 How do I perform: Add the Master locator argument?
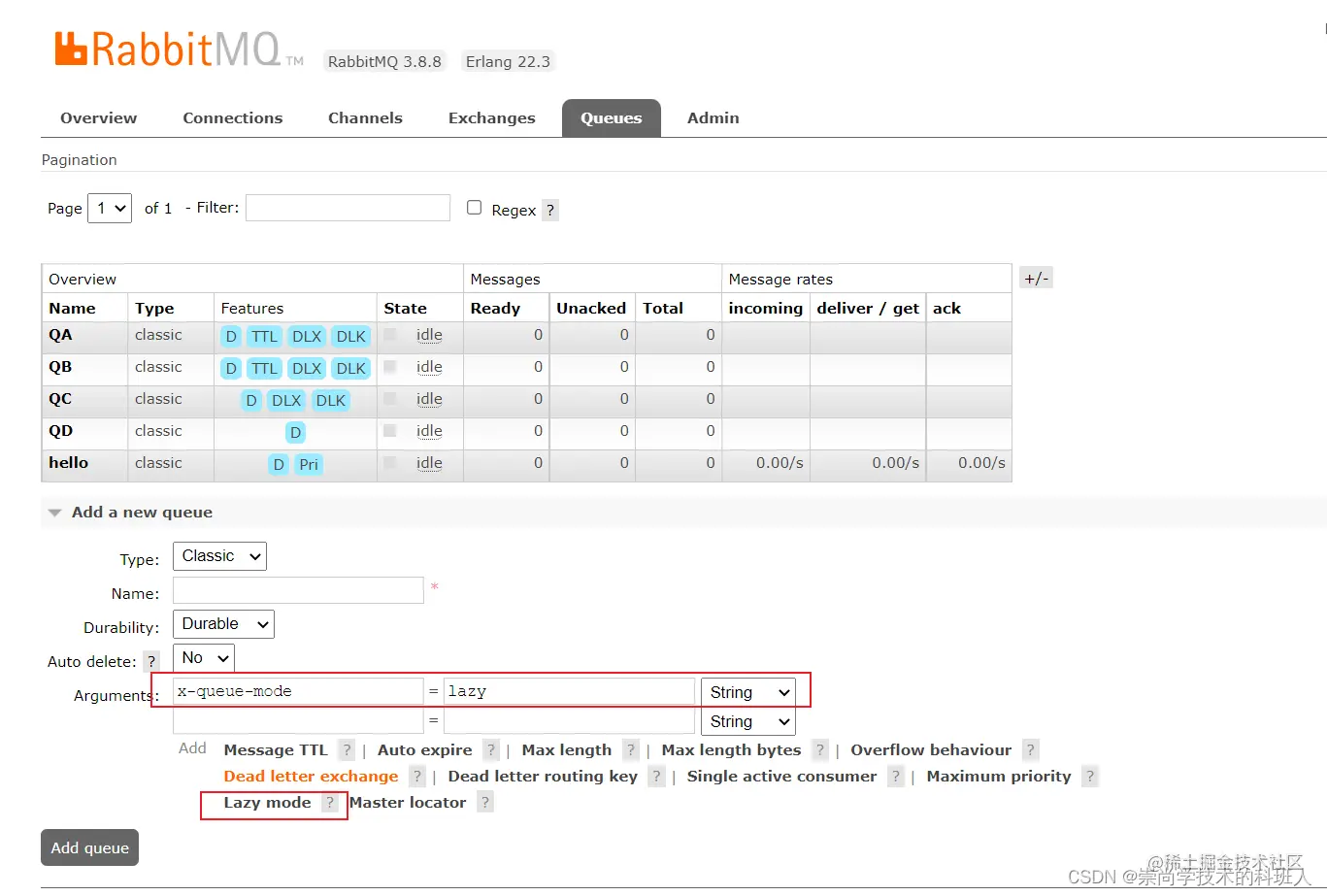coord(408,802)
